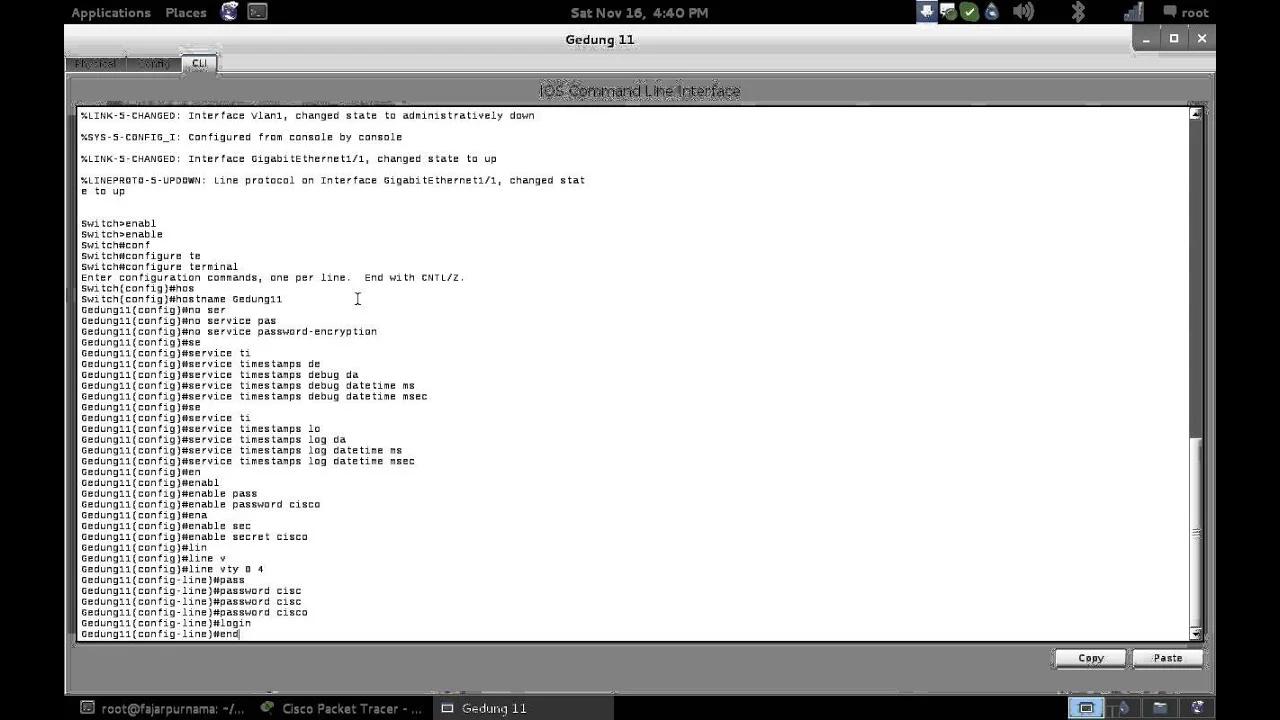Screen dimensions: 1280x720
Task: Click after 'end' on the last CLI line
Action: pos(241,634)
